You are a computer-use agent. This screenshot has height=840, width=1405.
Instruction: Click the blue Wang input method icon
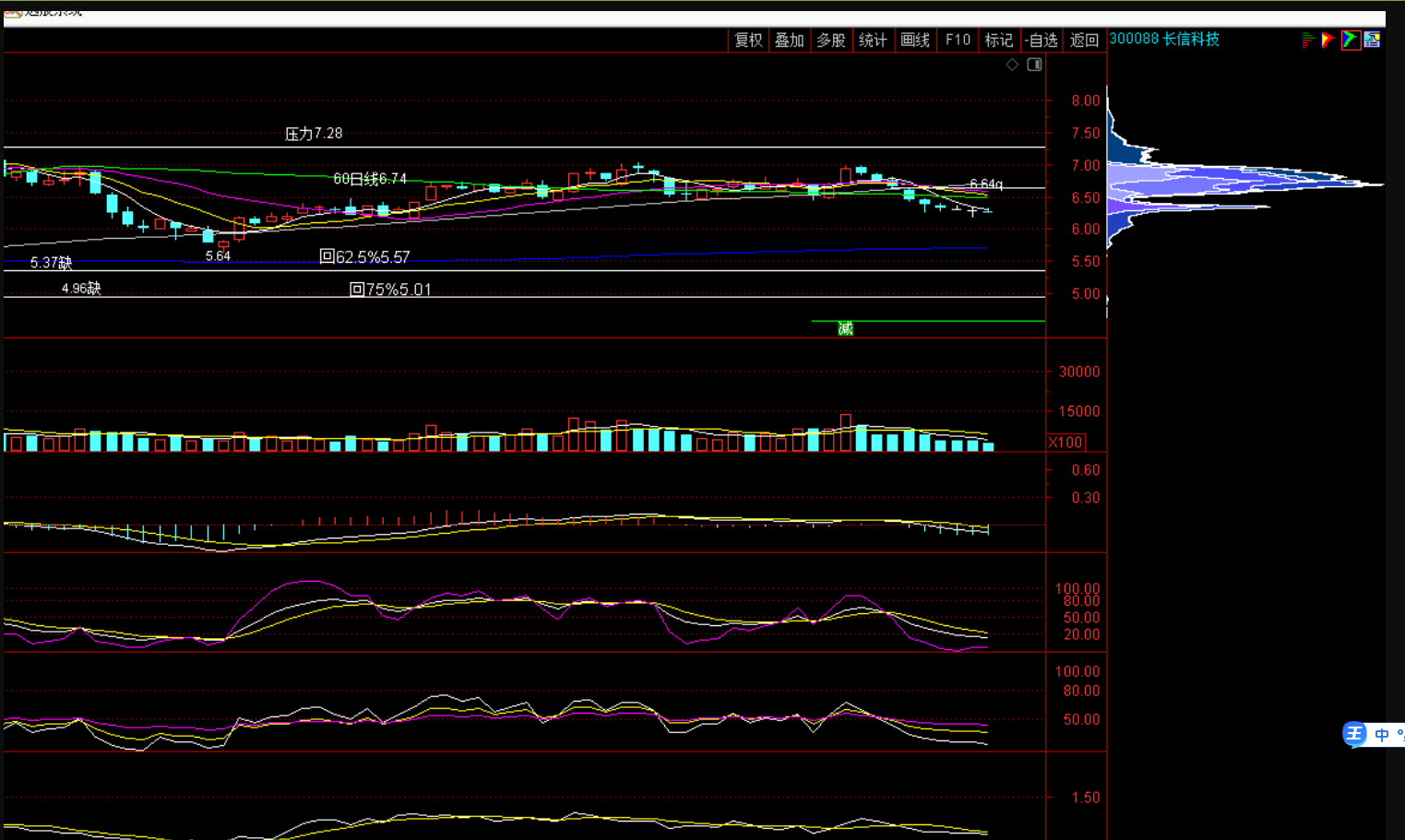pyautogui.click(x=1354, y=734)
